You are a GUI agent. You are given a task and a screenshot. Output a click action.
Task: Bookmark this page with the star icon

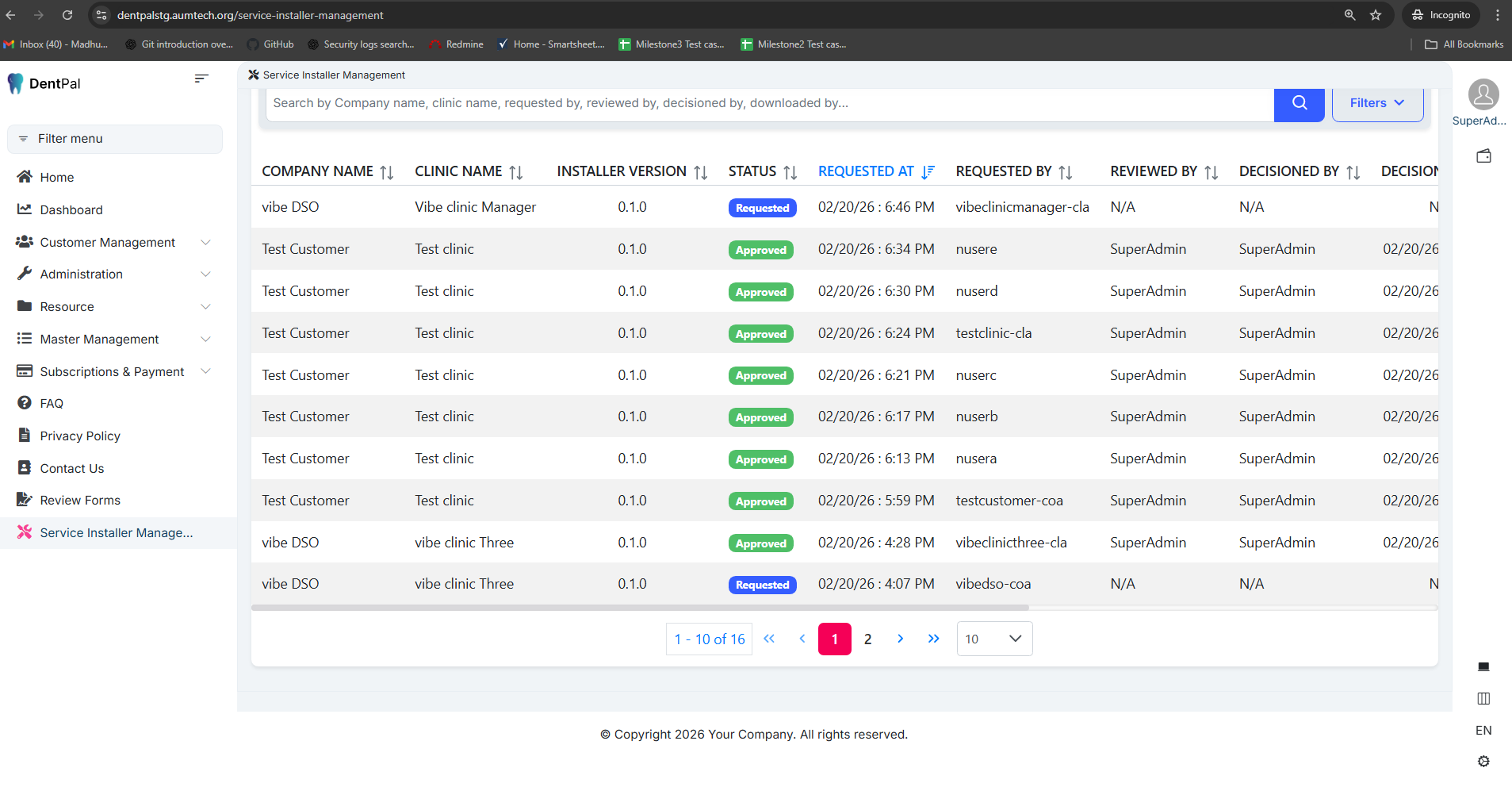1376,15
